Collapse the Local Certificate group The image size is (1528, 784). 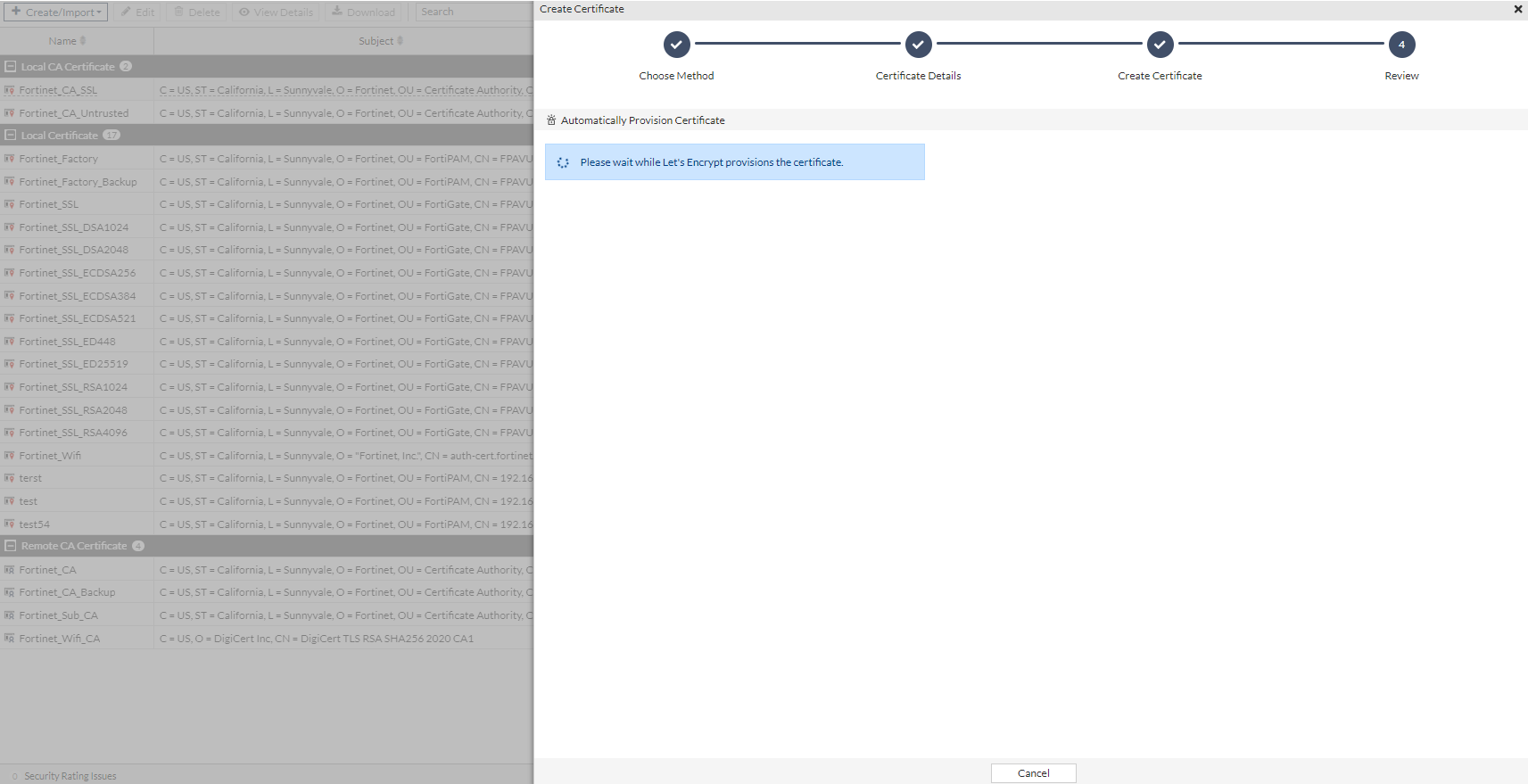click(11, 136)
